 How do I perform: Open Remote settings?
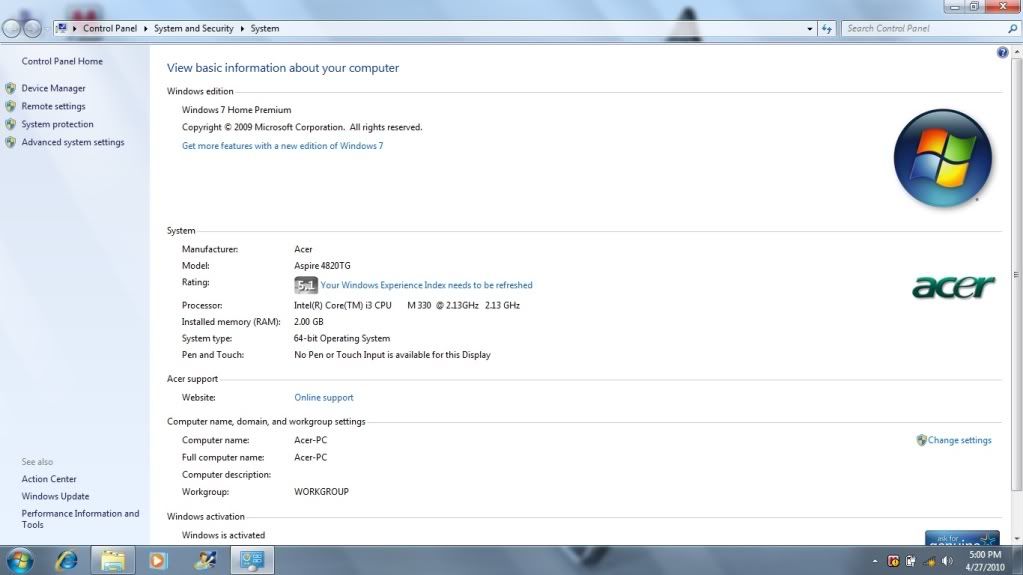point(53,106)
